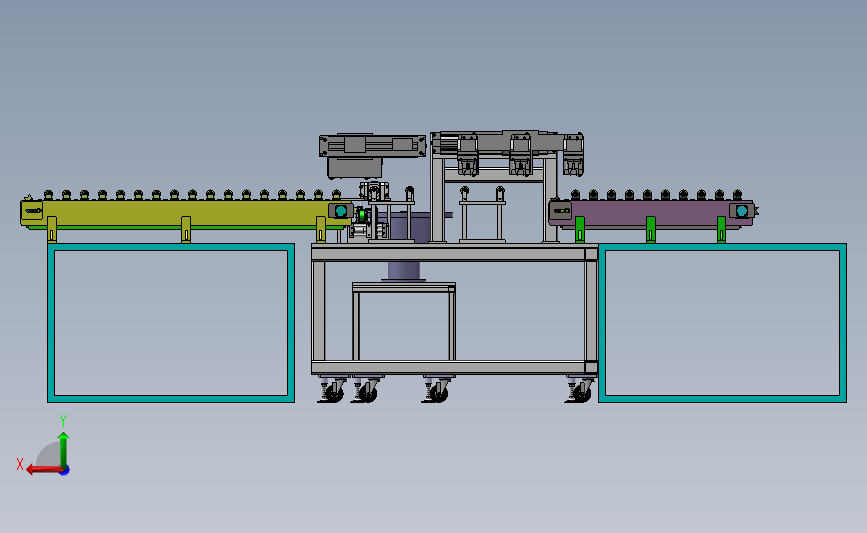Screen dimensions: 867x533
Task: Select the top beam of the right teal frame
Action: pyautogui.click(x=722, y=247)
